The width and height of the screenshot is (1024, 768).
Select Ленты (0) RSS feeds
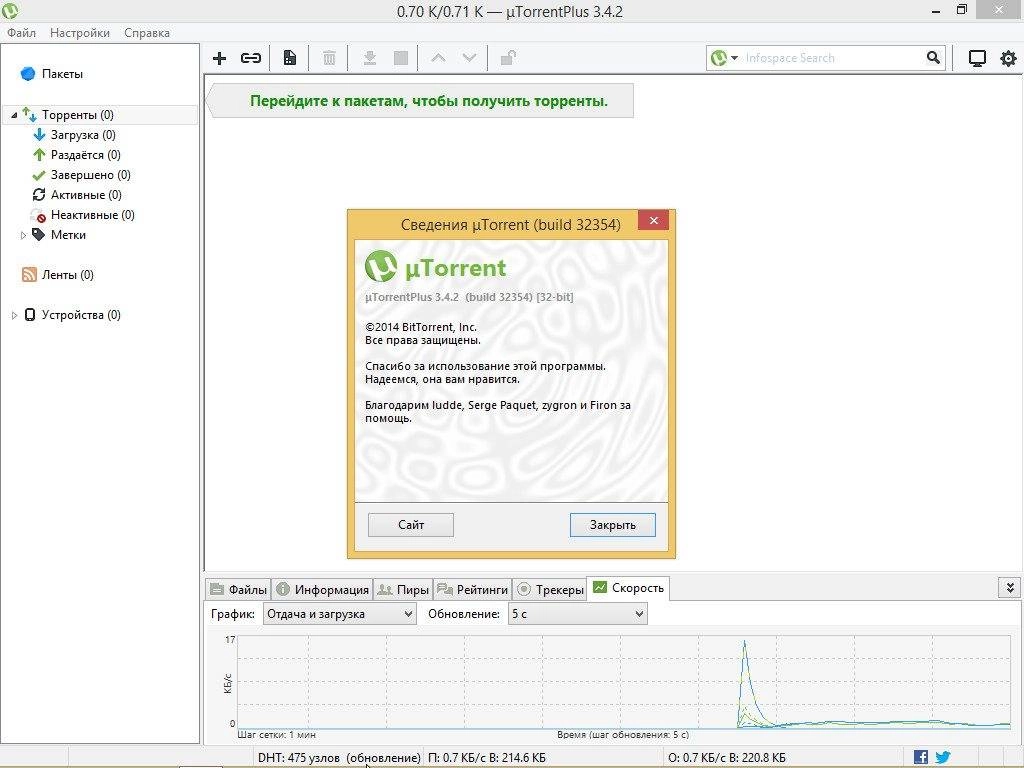pos(67,275)
